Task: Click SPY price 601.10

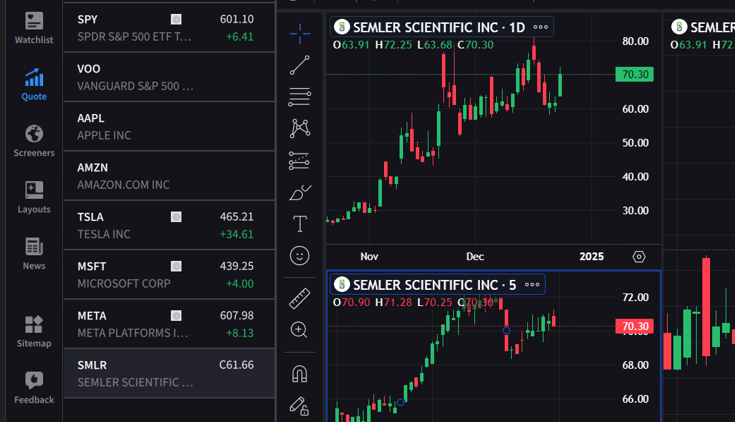Action: (x=237, y=19)
